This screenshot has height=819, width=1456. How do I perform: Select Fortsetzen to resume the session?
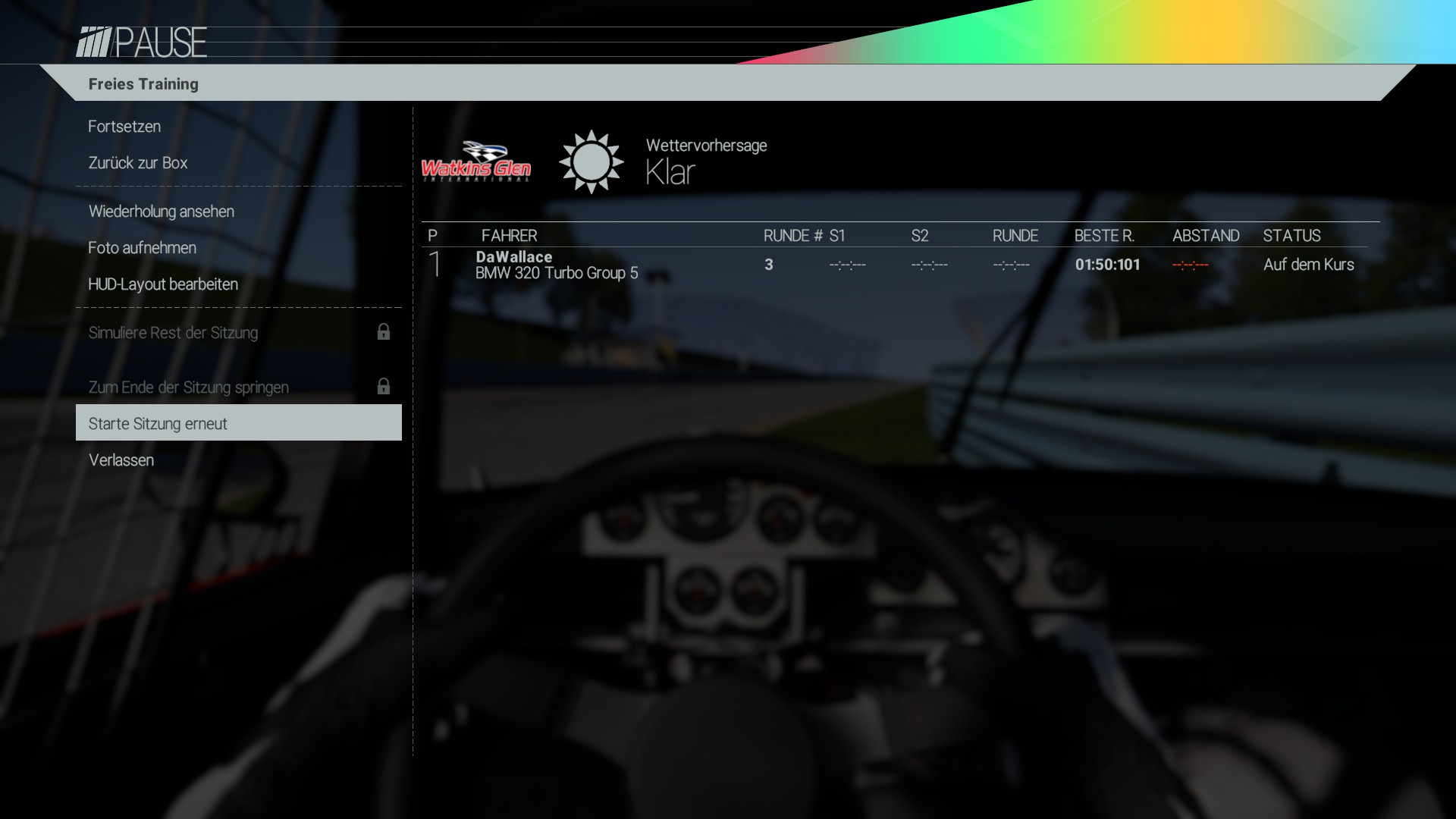[238, 127]
